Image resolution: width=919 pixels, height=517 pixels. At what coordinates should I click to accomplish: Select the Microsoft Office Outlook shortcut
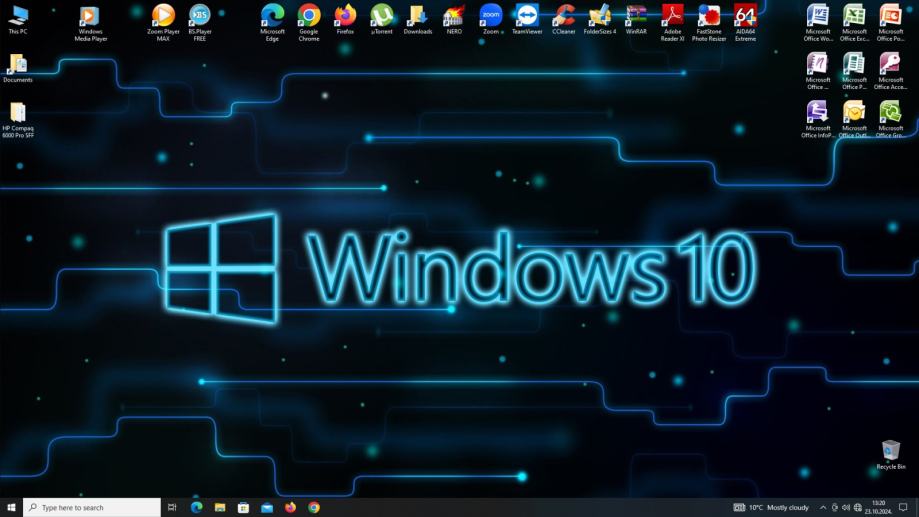click(x=854, y=120)
